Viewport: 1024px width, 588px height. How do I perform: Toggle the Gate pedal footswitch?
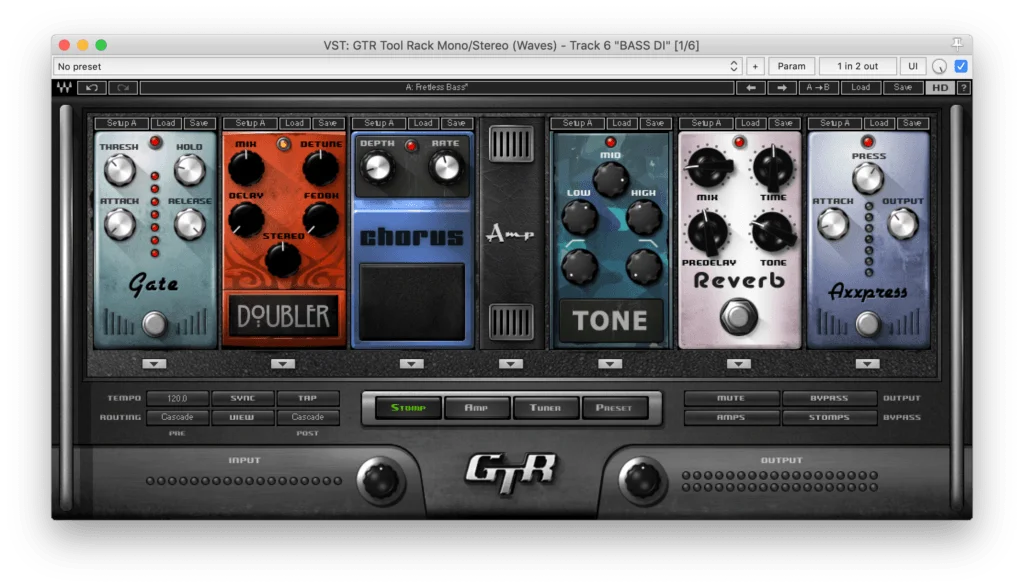[155, 324]
